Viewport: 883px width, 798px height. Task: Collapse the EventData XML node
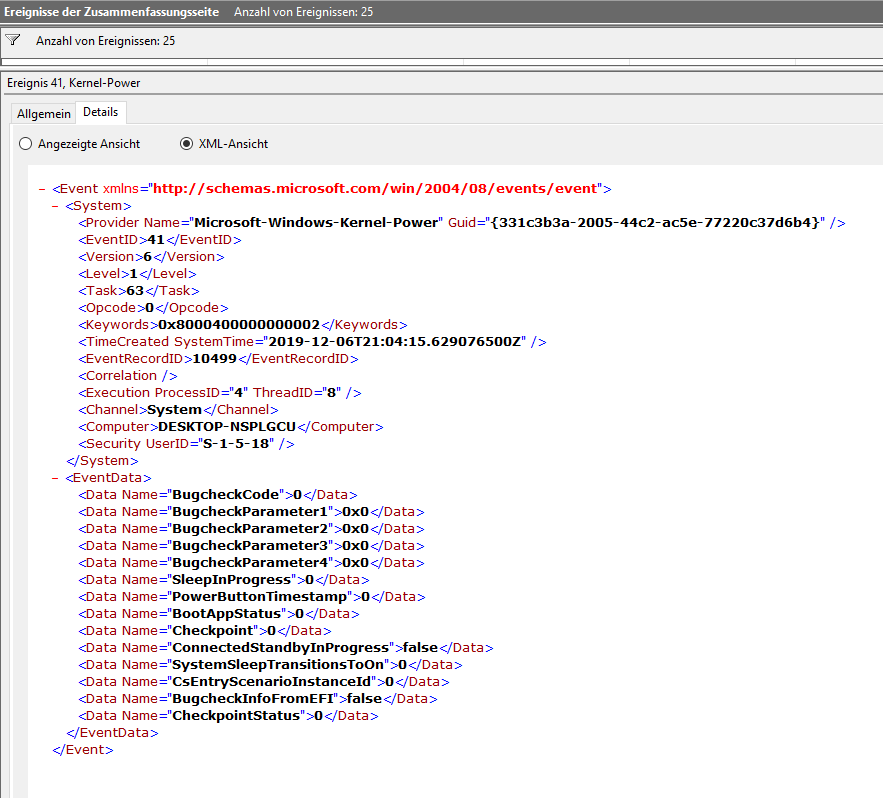tap(55, 478)
